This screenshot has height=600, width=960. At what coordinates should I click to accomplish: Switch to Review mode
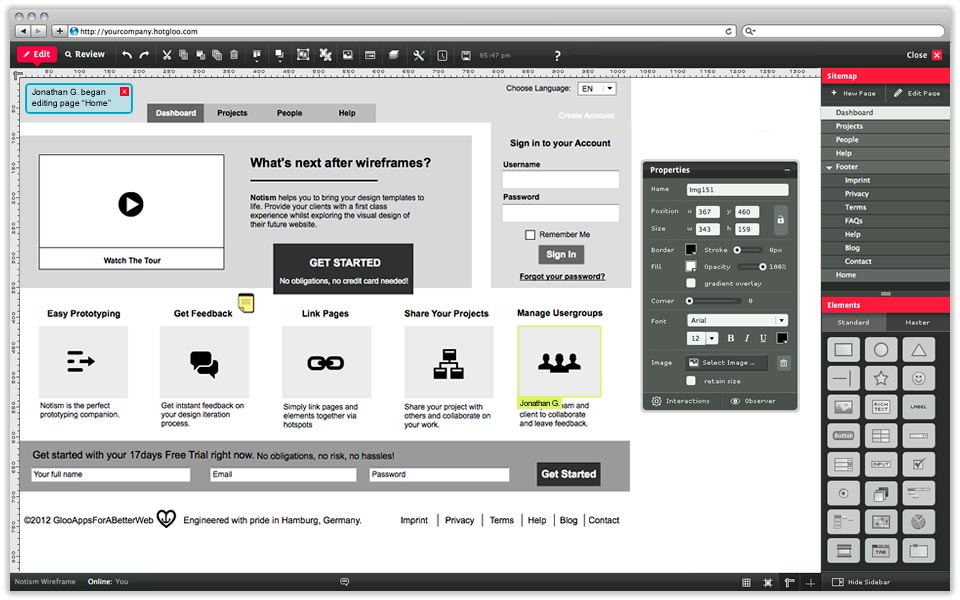click(x=85, y=55)
